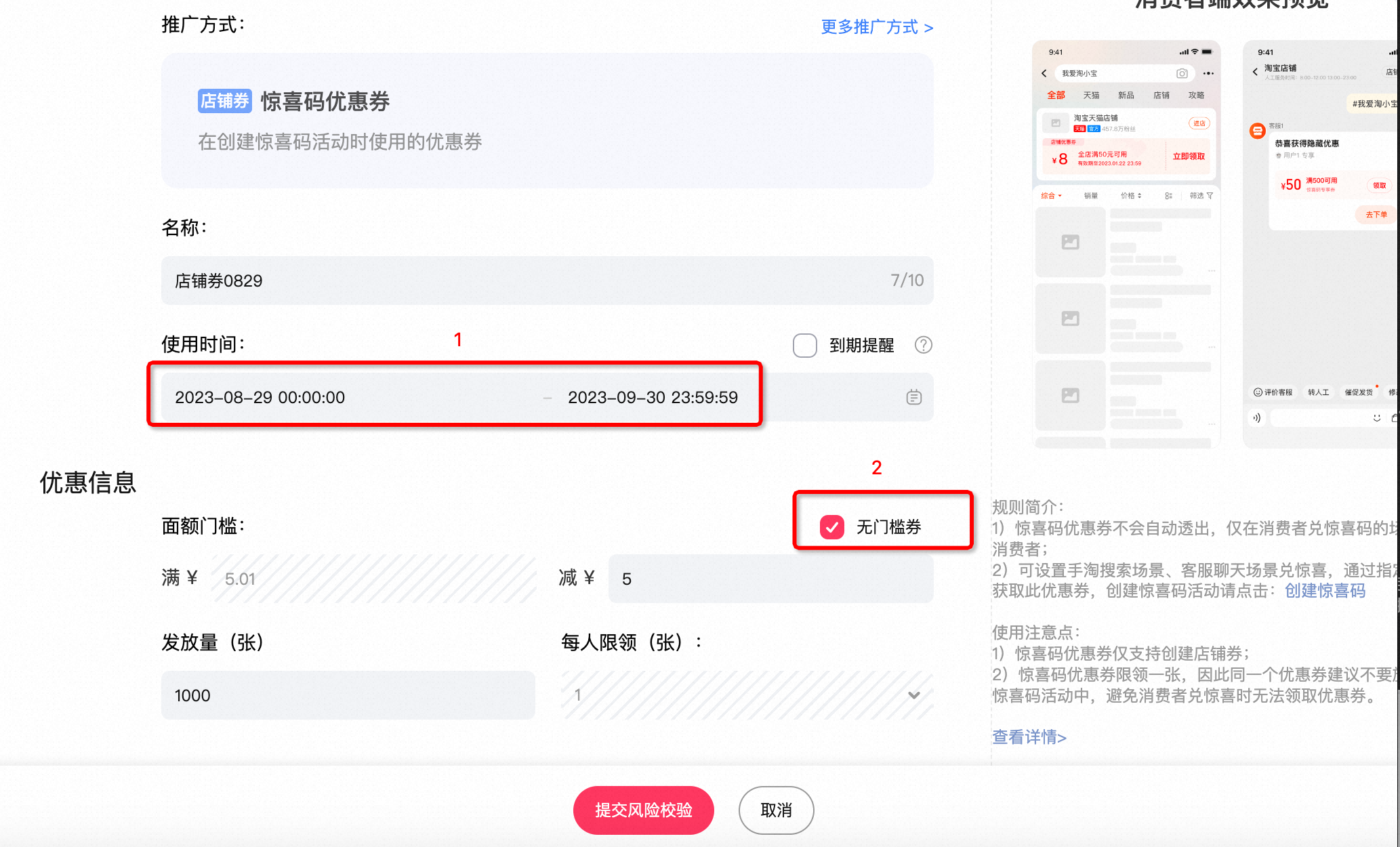Screen dimensions: 1400x847
Task: Click the 恭喜获得隐藏优惠 card title
Action: (1306, 144)
